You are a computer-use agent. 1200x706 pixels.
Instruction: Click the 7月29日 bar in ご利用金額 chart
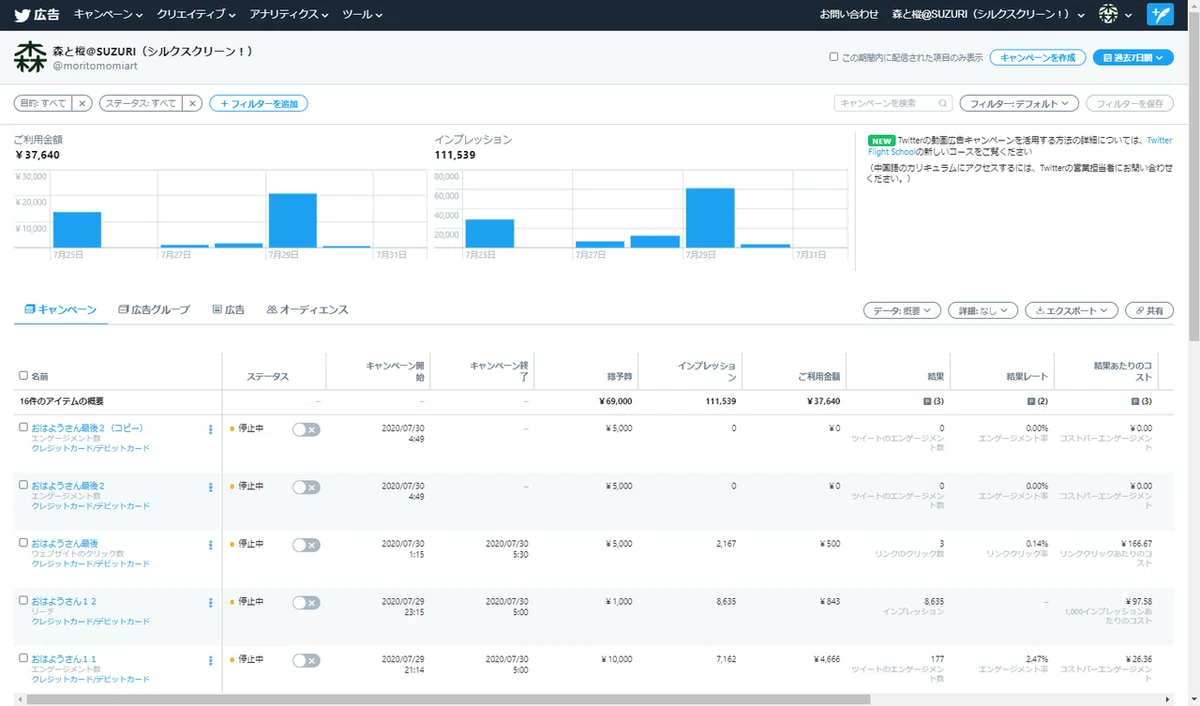[292, 220]
